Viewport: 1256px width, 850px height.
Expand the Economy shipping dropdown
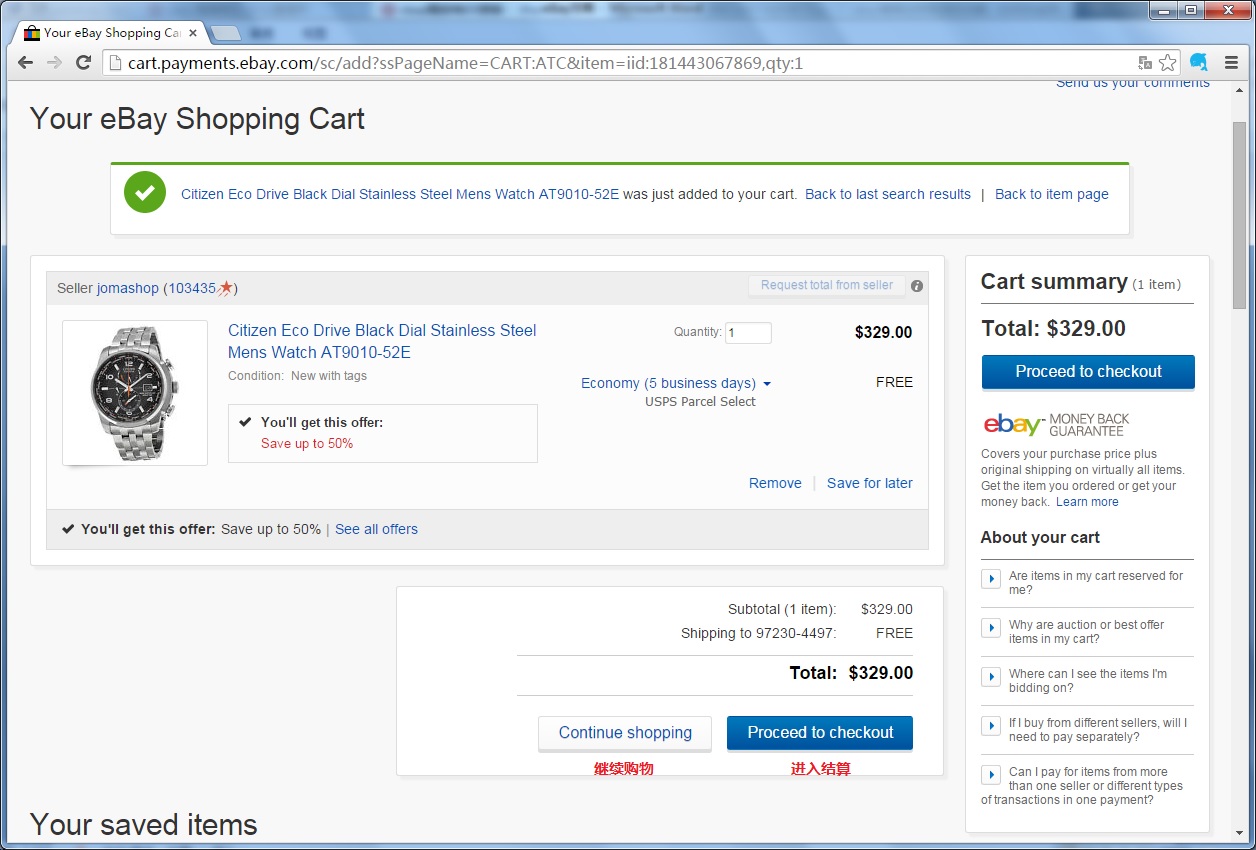click(767, 384)
